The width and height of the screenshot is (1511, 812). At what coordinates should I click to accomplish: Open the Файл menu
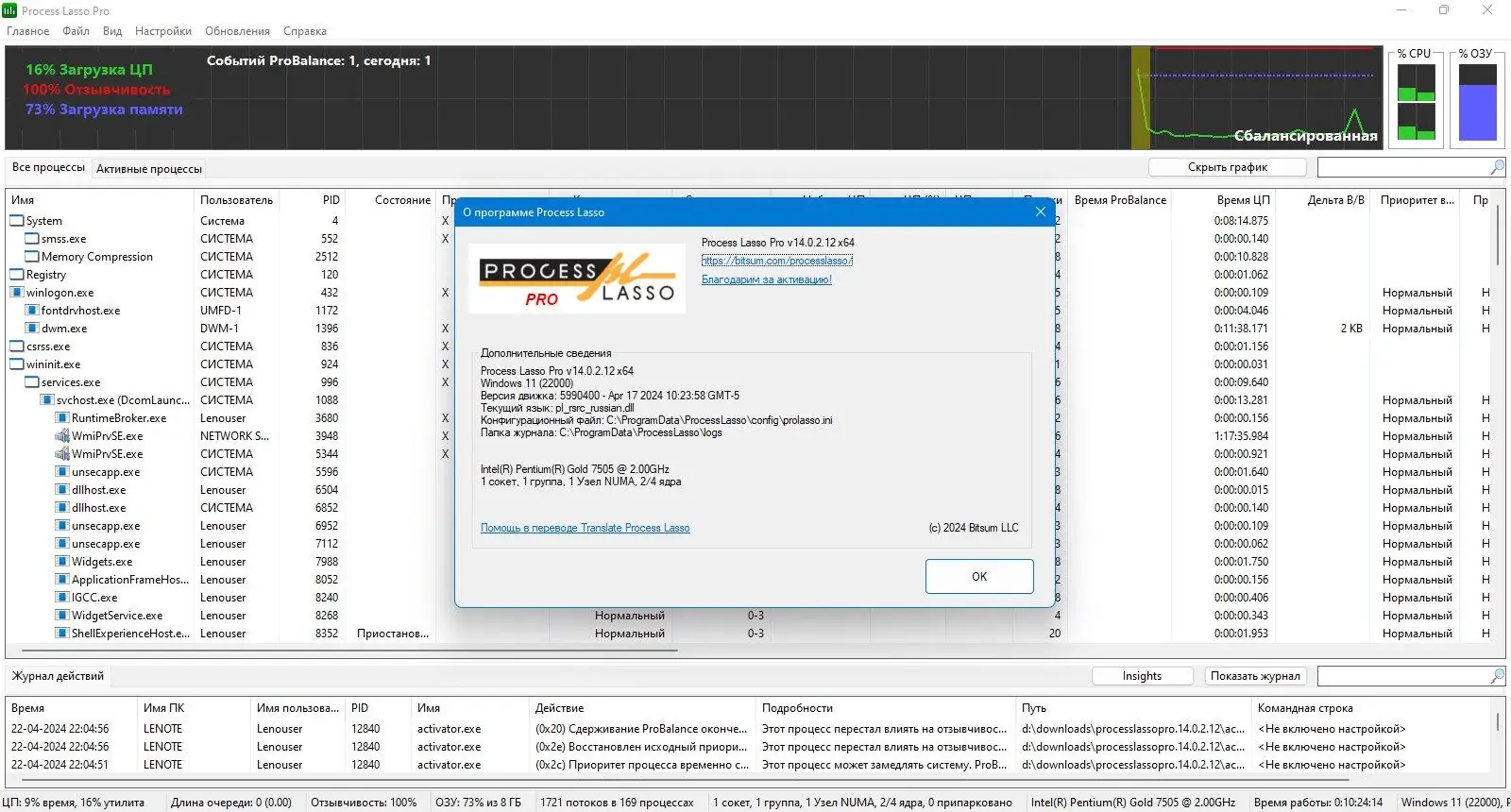click(x=76, y=31)
